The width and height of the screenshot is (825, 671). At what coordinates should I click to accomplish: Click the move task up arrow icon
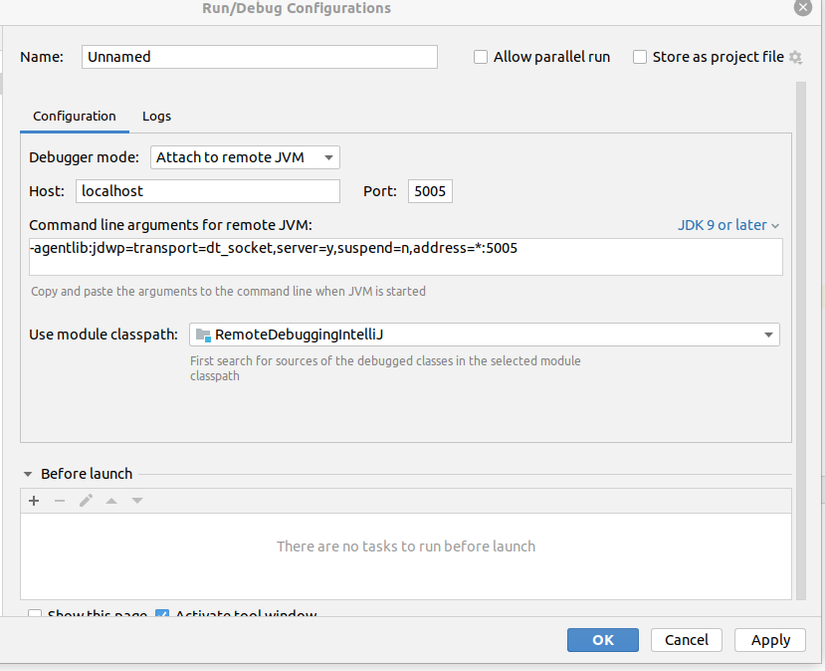[112, 501]
